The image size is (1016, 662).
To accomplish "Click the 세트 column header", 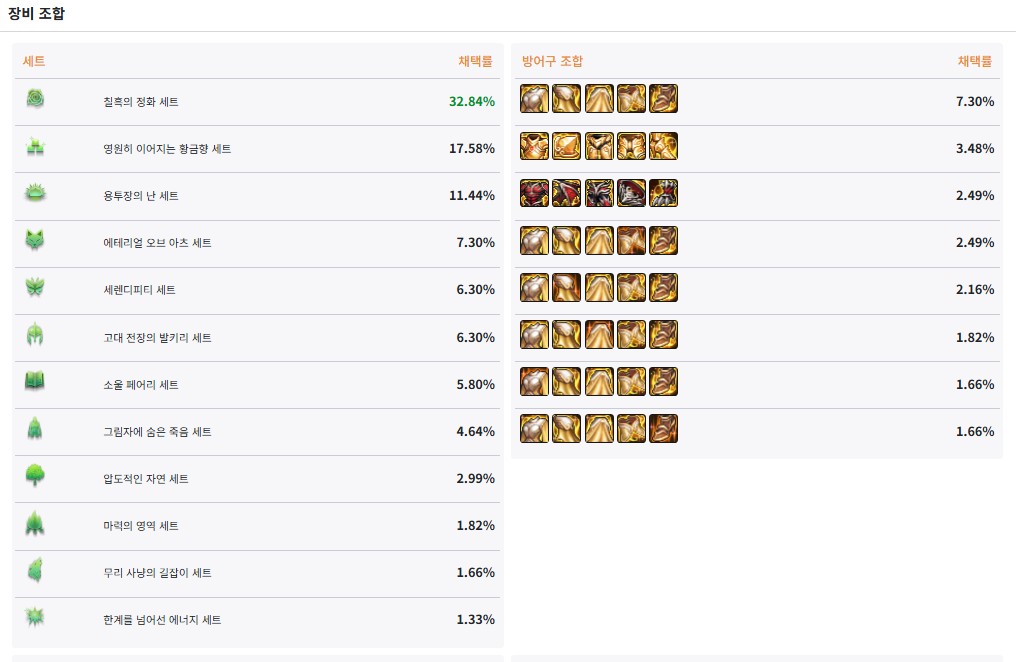I will pyautogui.click(x=34, y=61).
